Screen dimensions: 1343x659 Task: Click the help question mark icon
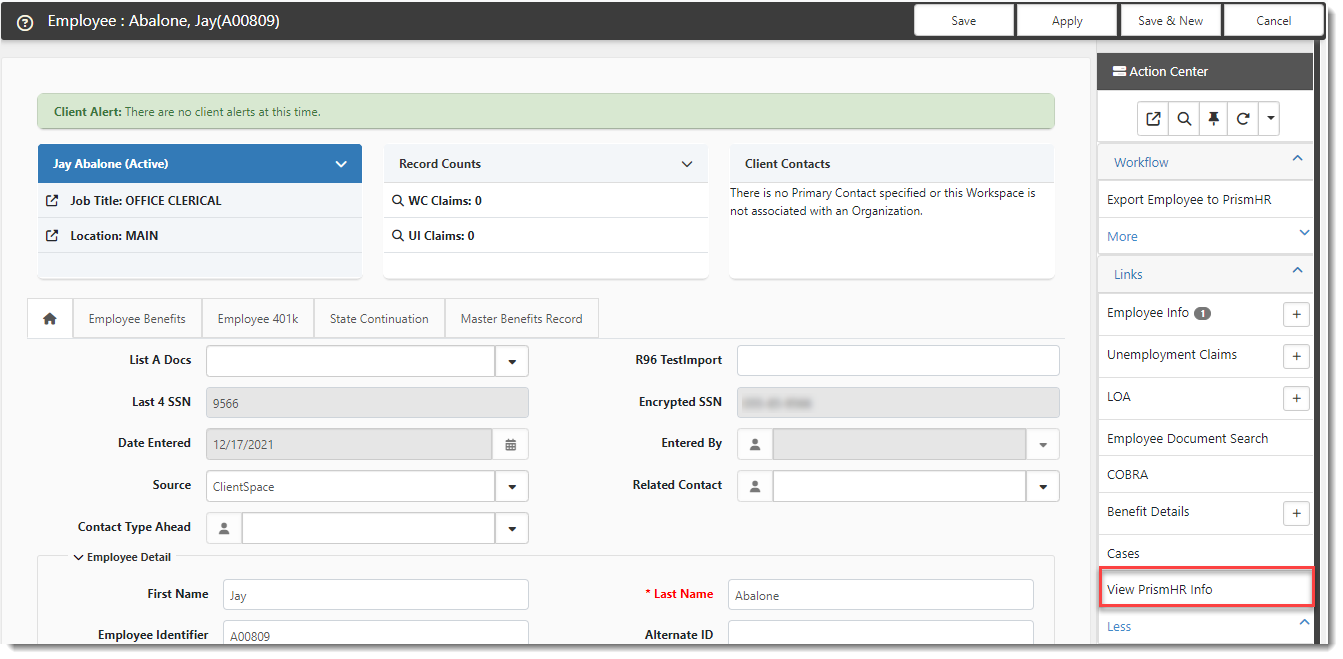coord(26,22)
